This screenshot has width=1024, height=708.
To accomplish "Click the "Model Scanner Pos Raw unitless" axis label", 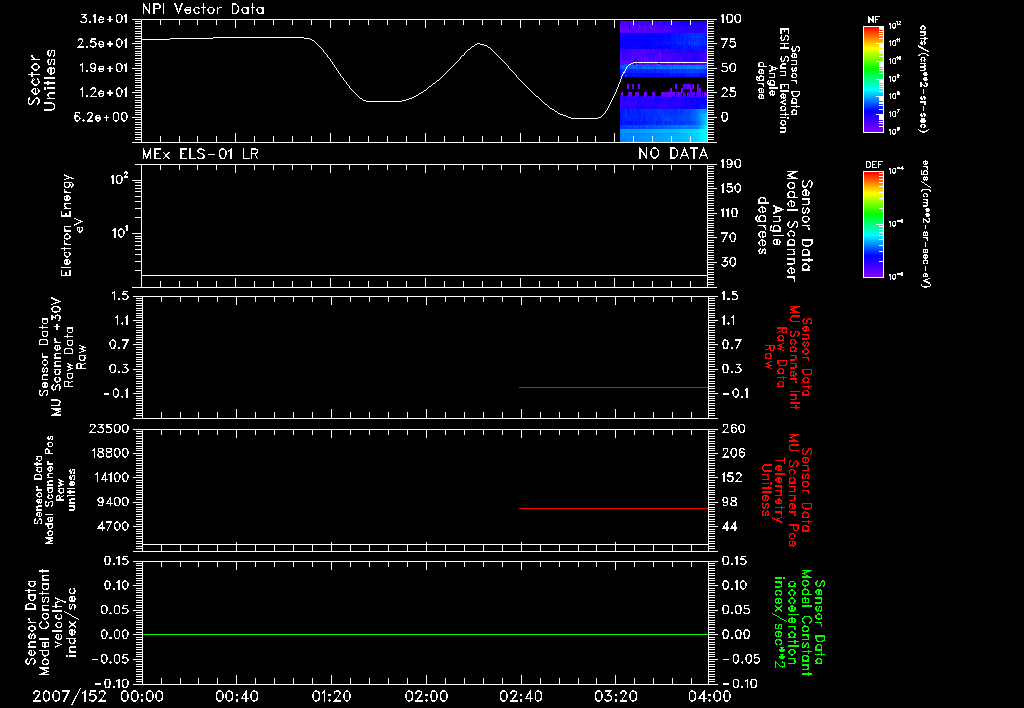I will (x=54, y=490).
